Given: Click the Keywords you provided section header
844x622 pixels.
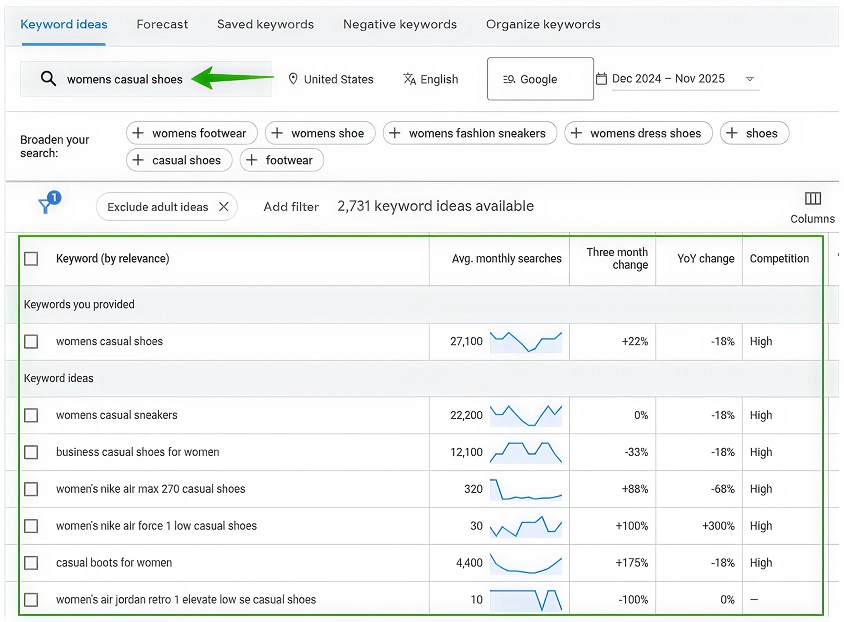Looking at the screenshot, I should pyautogui.click(x=79, y=305).
